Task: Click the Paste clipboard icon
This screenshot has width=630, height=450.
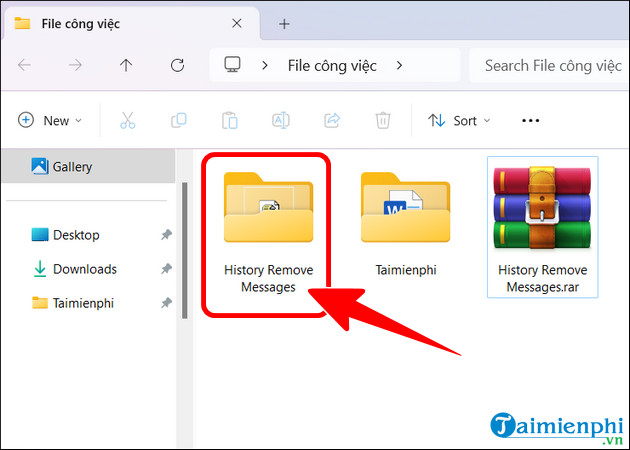Action: tap(230, 120)
